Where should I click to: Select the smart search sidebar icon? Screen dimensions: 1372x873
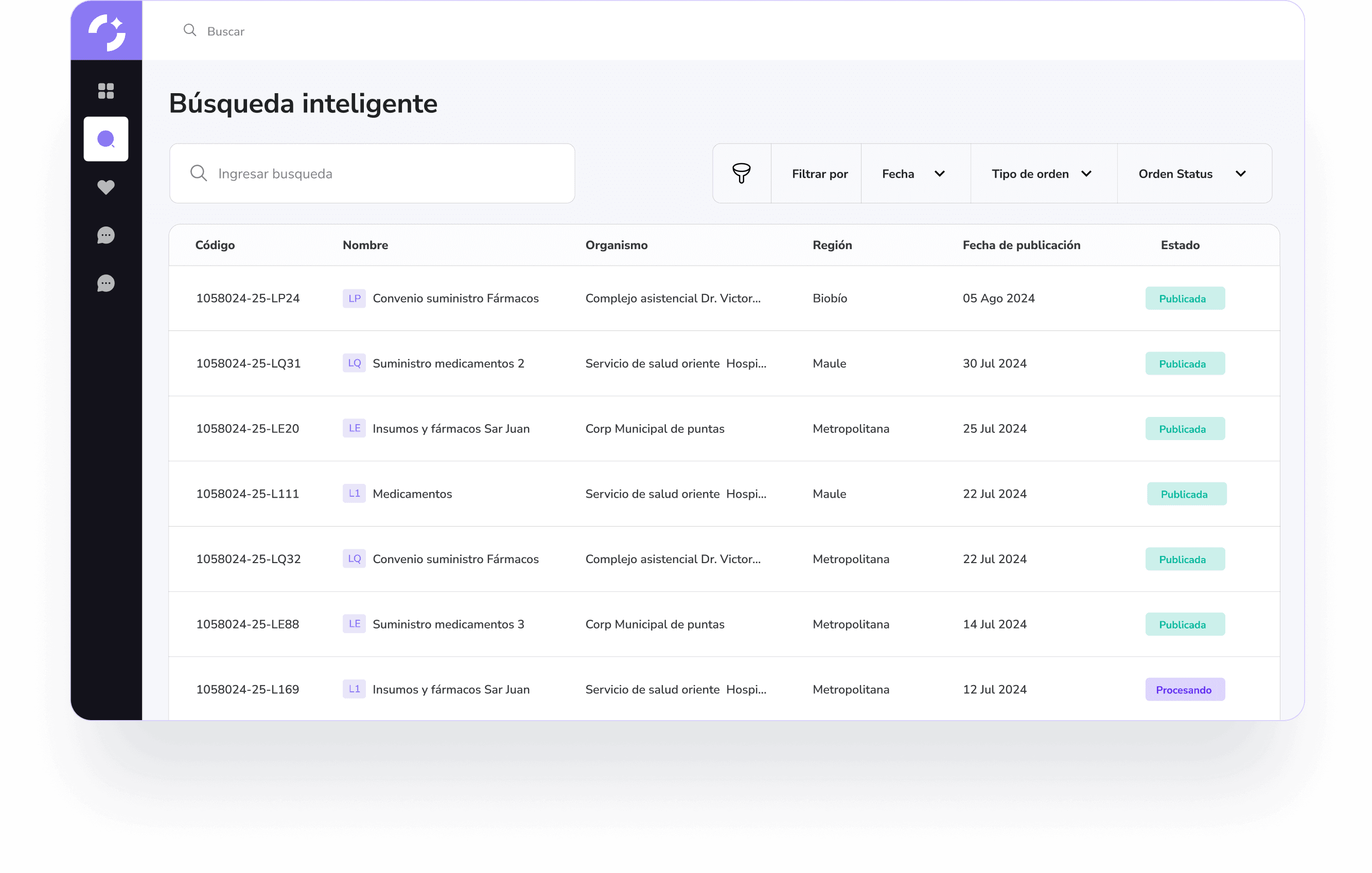[x=106, y=139]
